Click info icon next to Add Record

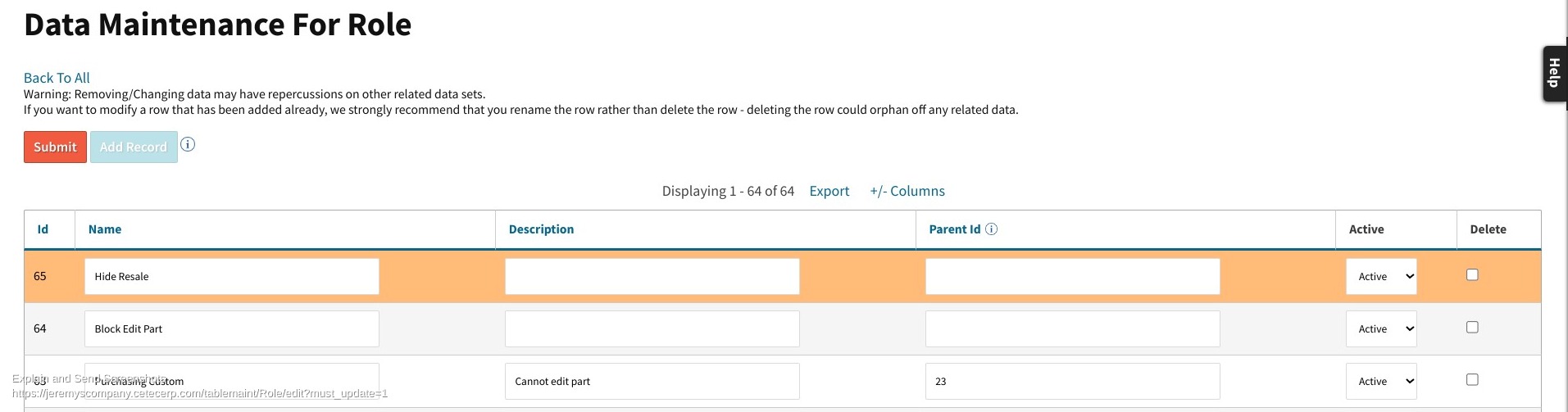(188, 144)
